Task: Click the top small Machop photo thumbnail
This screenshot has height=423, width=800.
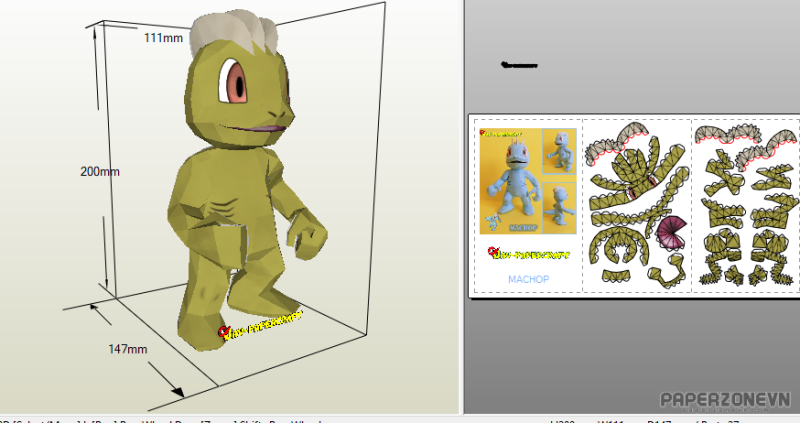Action: [559, 151]
